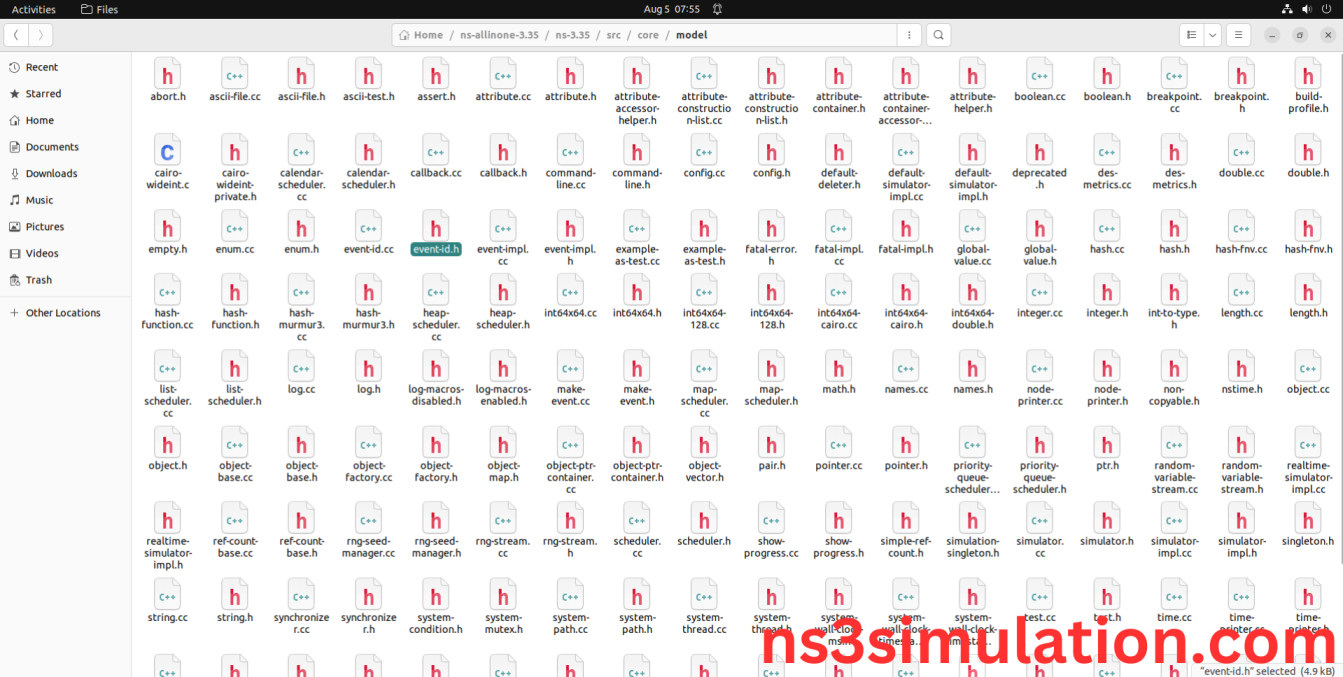Select the nstime.h header file
1343x677 pixels.
click(x=1240, y=368)
